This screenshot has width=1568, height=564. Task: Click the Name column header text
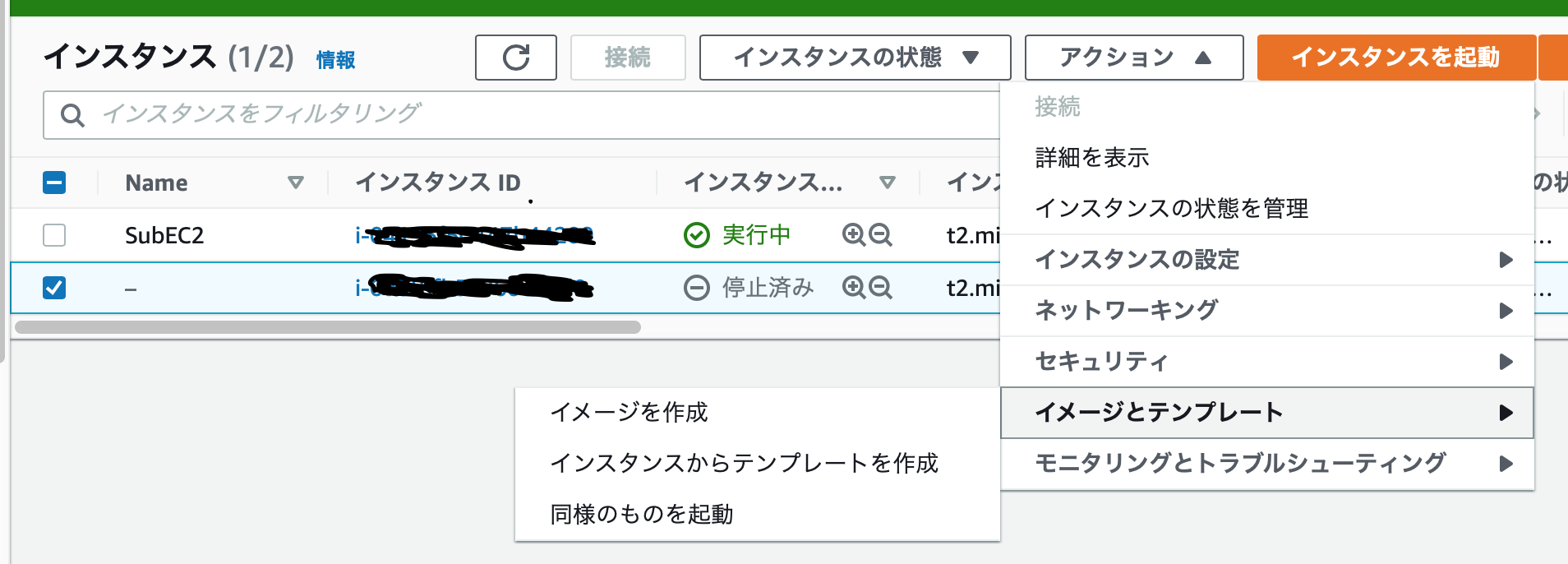click(156, 183)
